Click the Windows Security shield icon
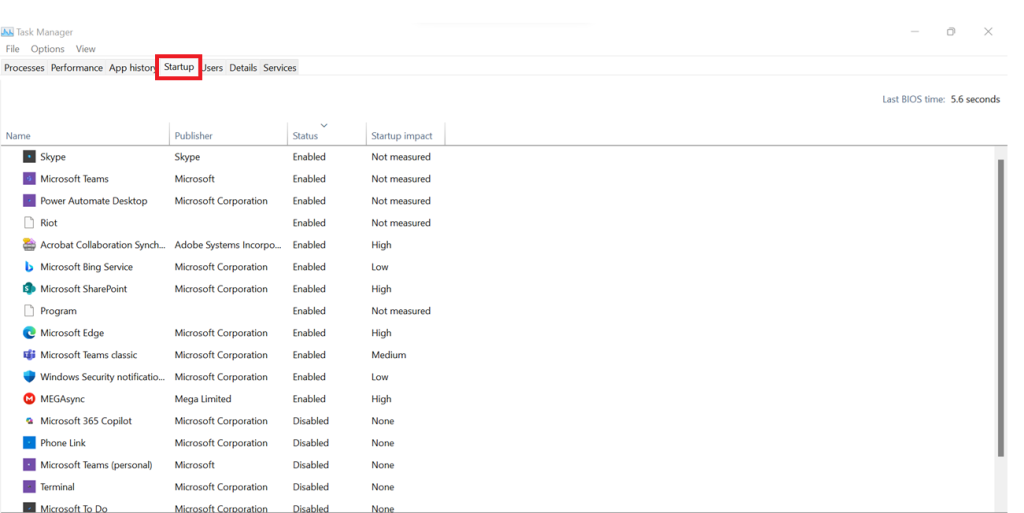 [x=29, y=377]
